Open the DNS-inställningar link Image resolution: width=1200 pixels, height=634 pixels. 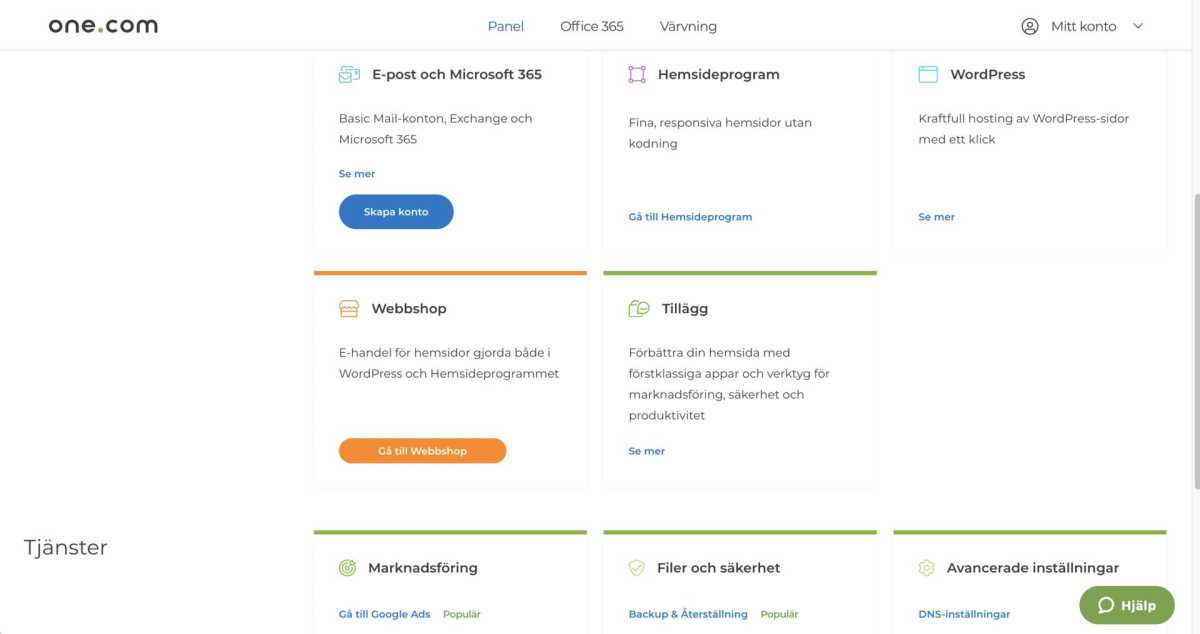click(x=964, y=614)
